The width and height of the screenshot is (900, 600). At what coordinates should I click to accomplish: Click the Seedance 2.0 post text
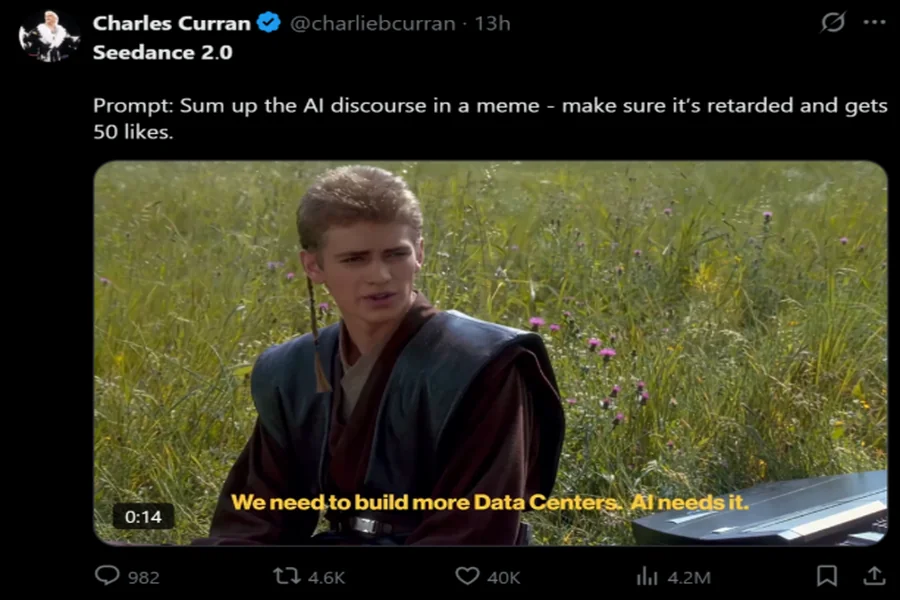(x=162, y=52)
